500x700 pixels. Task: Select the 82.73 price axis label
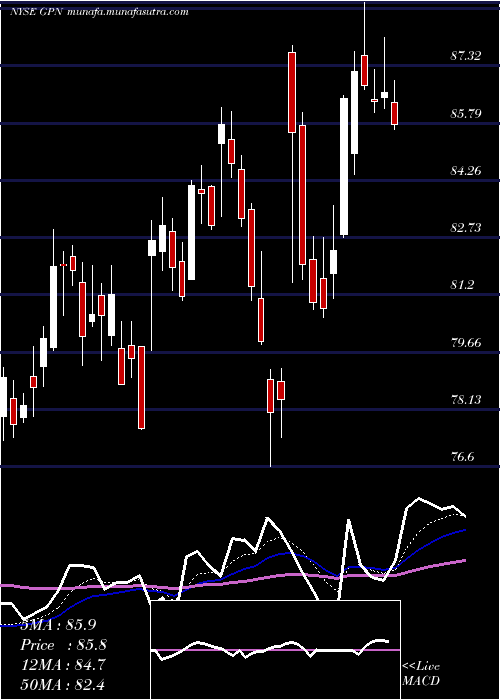(466, 228)
